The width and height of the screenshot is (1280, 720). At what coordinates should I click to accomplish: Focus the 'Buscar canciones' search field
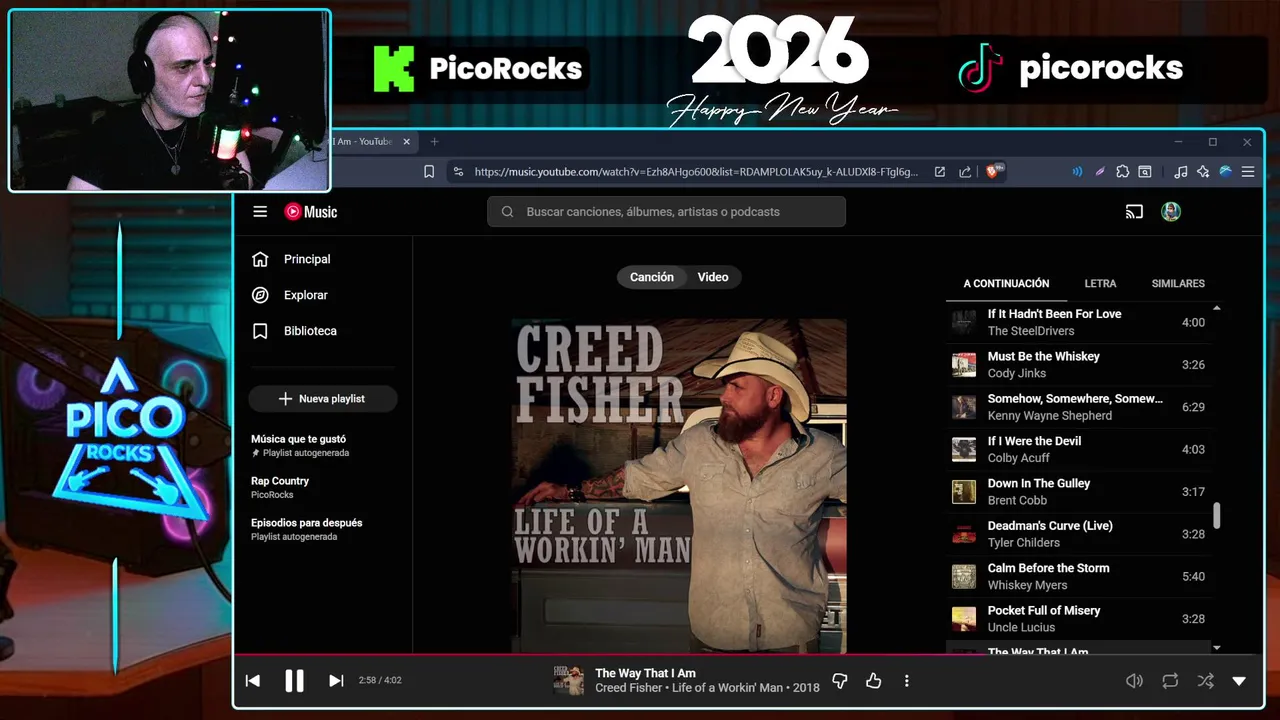(x=666, y=212)
